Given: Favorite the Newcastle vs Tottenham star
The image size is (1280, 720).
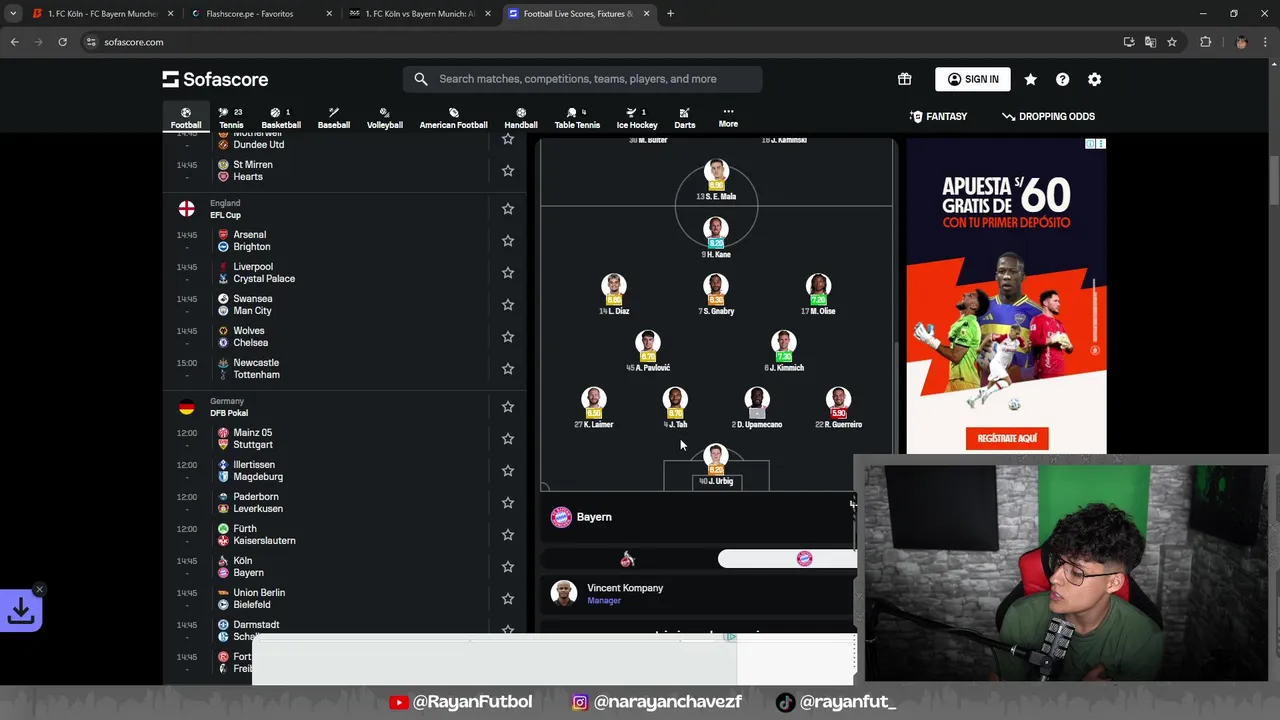Looking at the screenshot, I should click(508, 369).
